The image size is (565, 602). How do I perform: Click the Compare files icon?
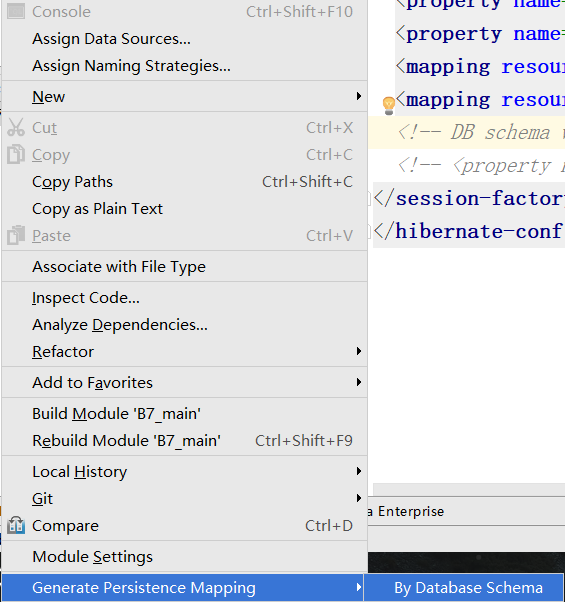16,525
